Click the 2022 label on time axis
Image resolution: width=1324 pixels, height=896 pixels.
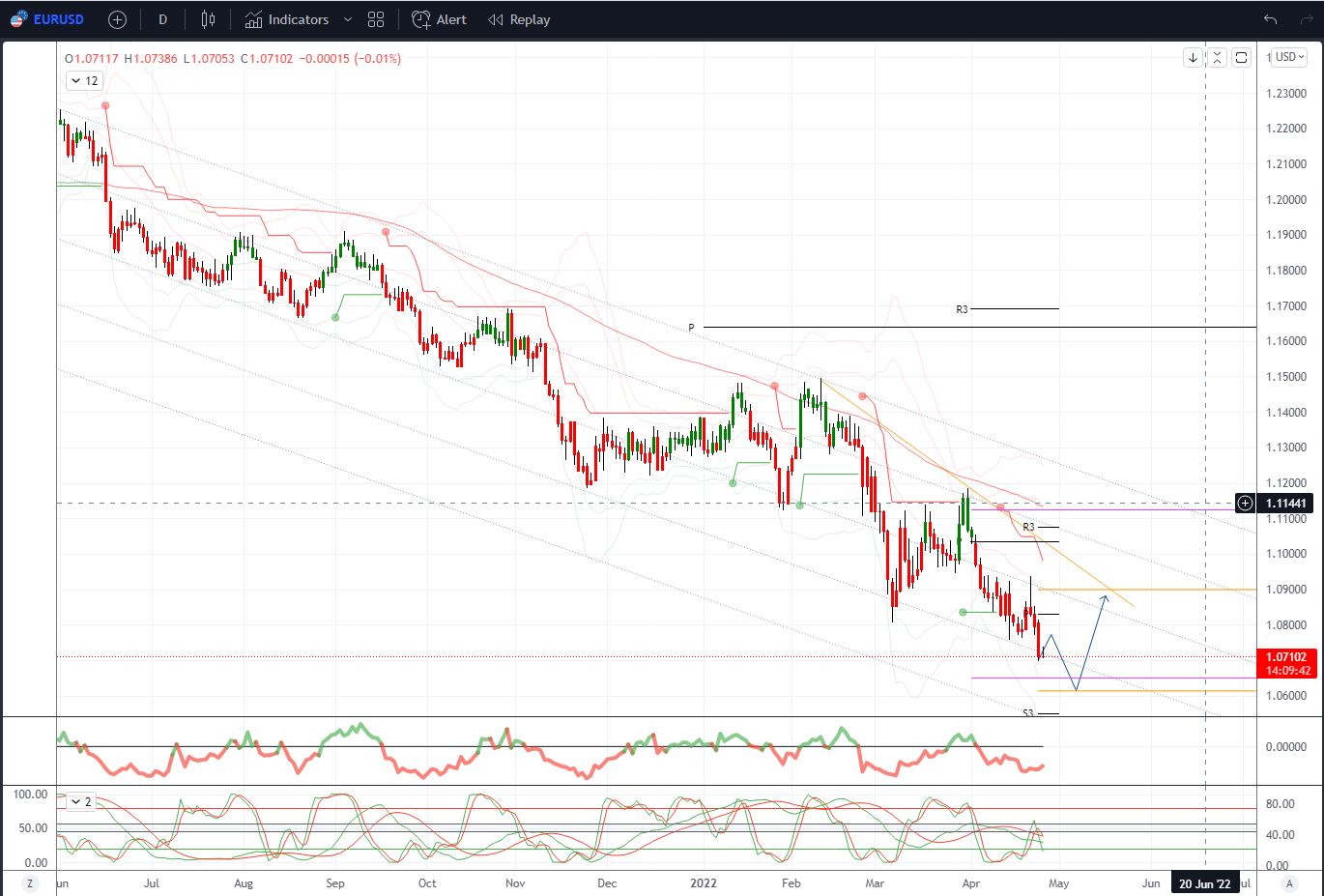(704, 883)
